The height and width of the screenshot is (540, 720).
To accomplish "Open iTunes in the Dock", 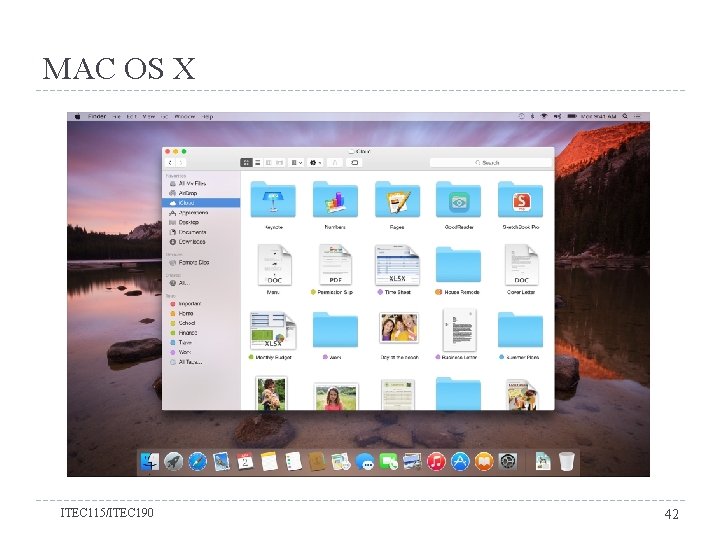I will [x=436, y=461].
